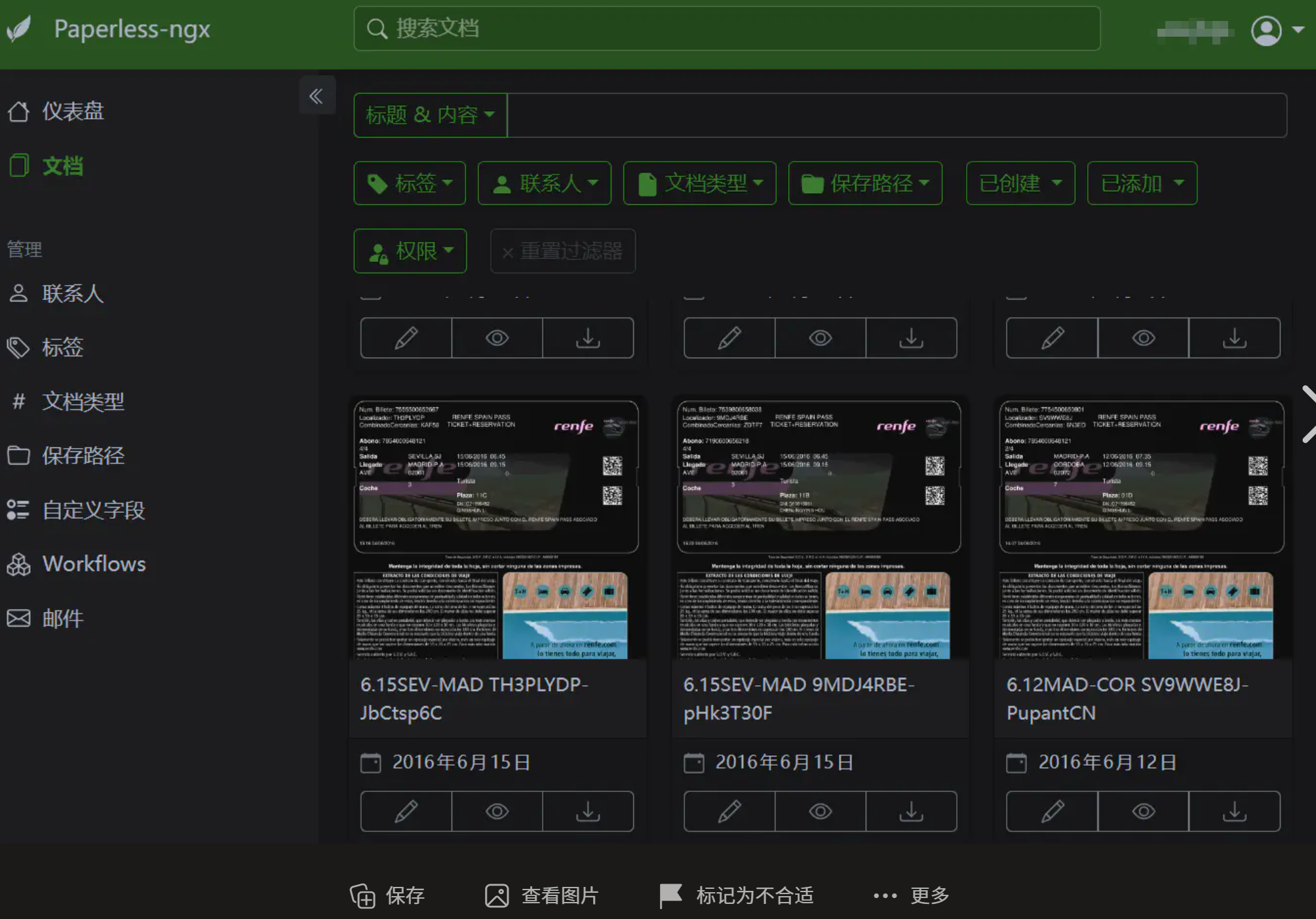Image resolution: width=1316 pixels, height=919 pixels.
Task: Click the 重置过滤器 reset filters button
Action: coord(563,251)
